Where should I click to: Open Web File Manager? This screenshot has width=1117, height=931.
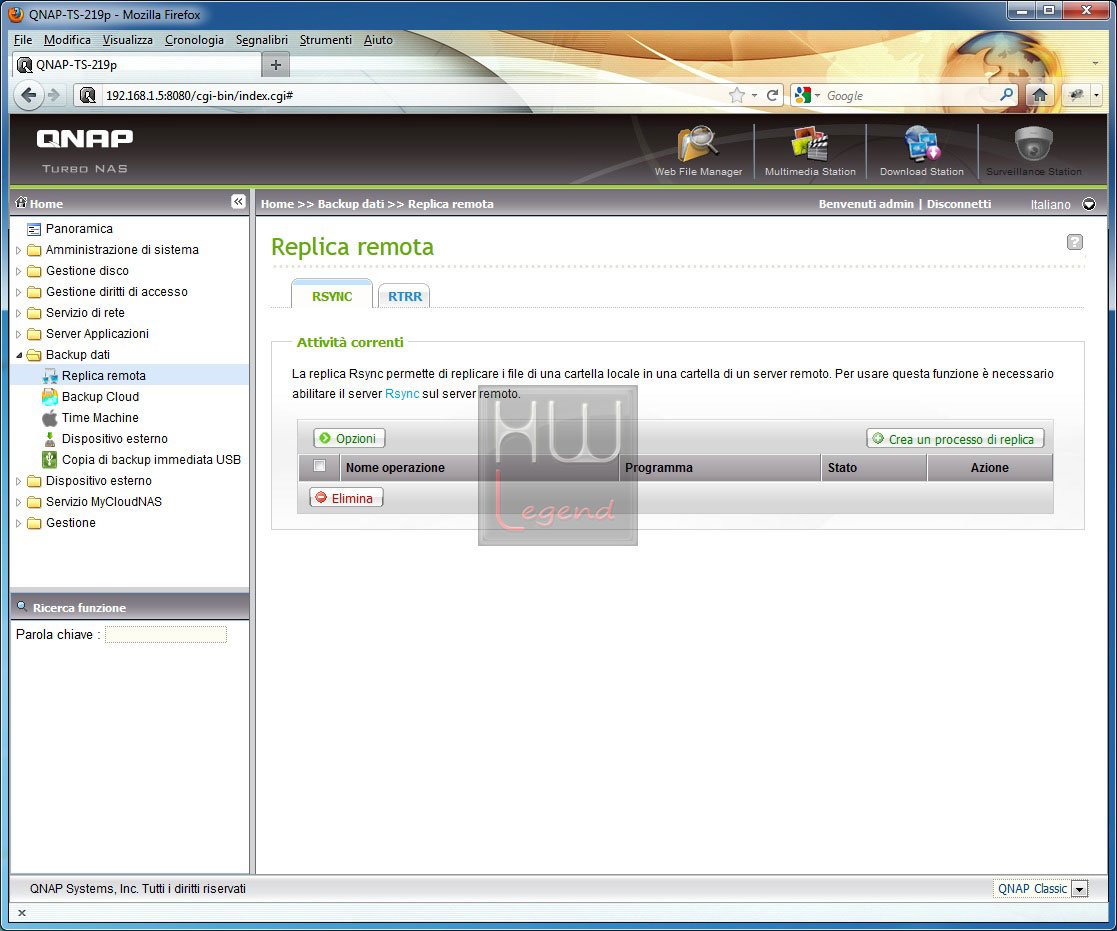click(x=698, y=151)
